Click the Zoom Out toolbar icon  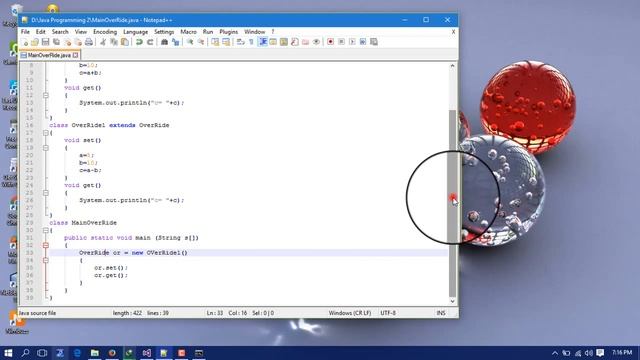coord(201,42)
